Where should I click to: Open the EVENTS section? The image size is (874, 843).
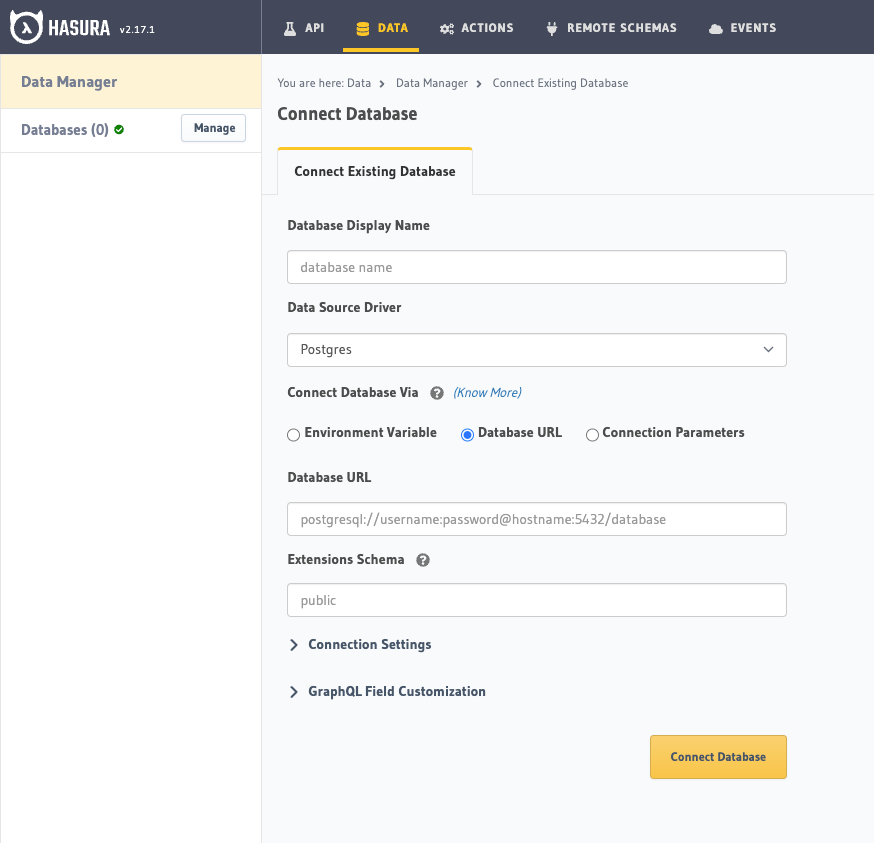742,28
